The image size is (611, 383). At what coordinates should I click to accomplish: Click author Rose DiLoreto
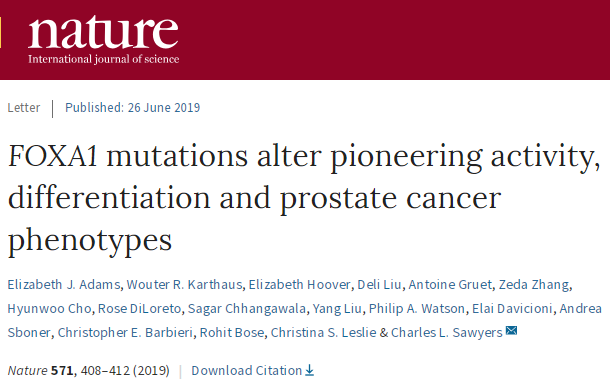coord(140,309)
